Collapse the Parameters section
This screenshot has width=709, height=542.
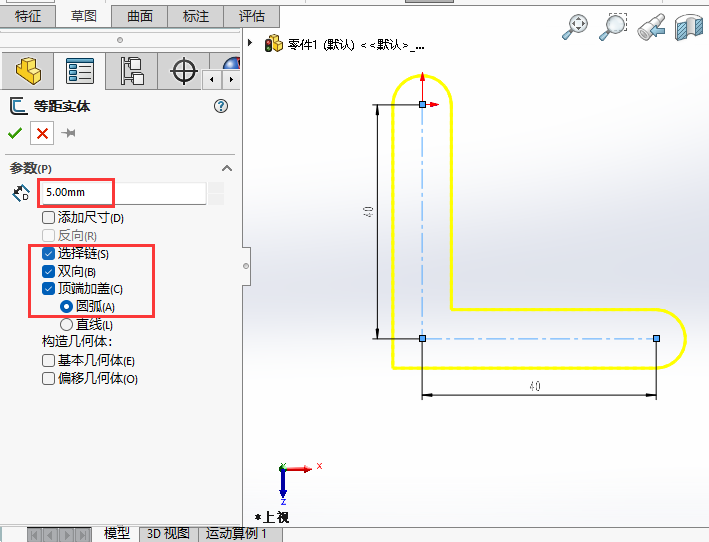coord(227,168)
